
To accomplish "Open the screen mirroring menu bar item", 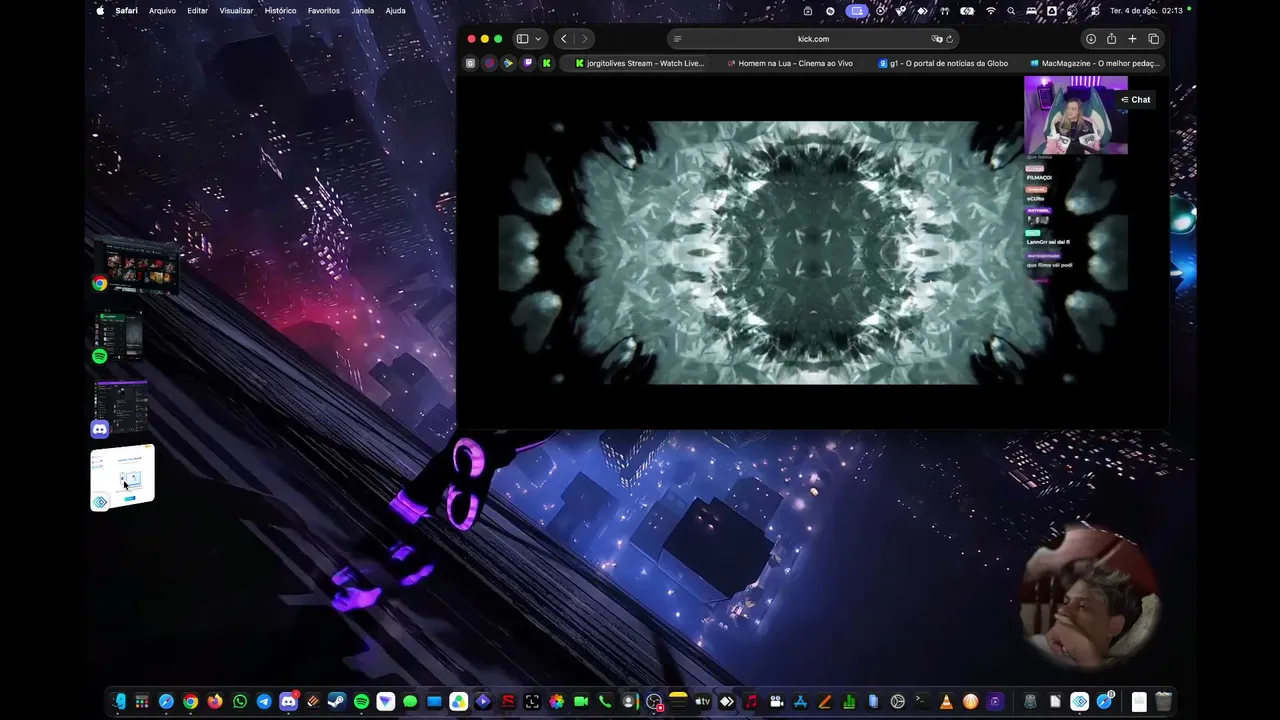I will click(x=857, y=11).
